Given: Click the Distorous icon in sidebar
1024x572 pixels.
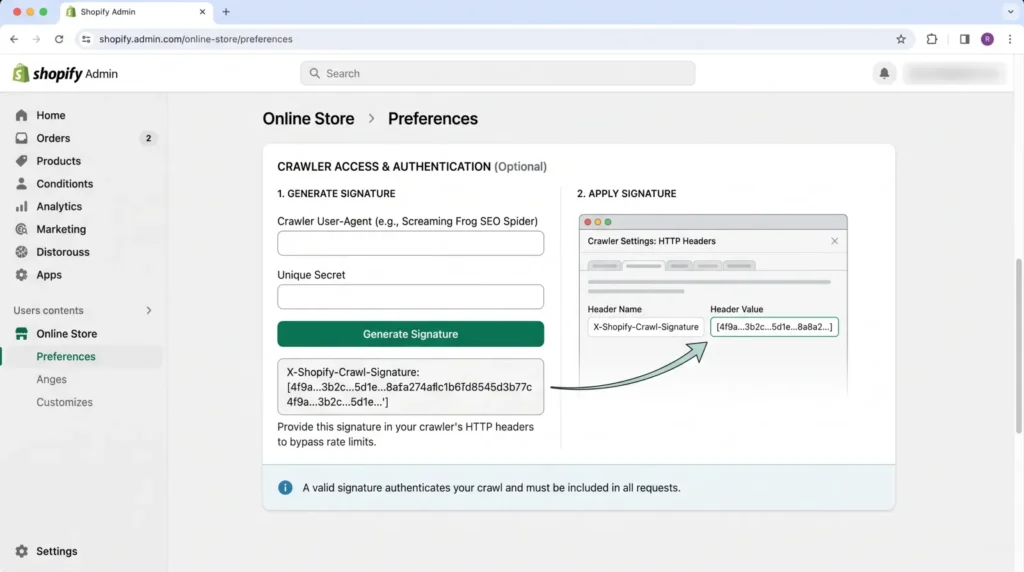Looking at the screenshot, I should [22, 252].
